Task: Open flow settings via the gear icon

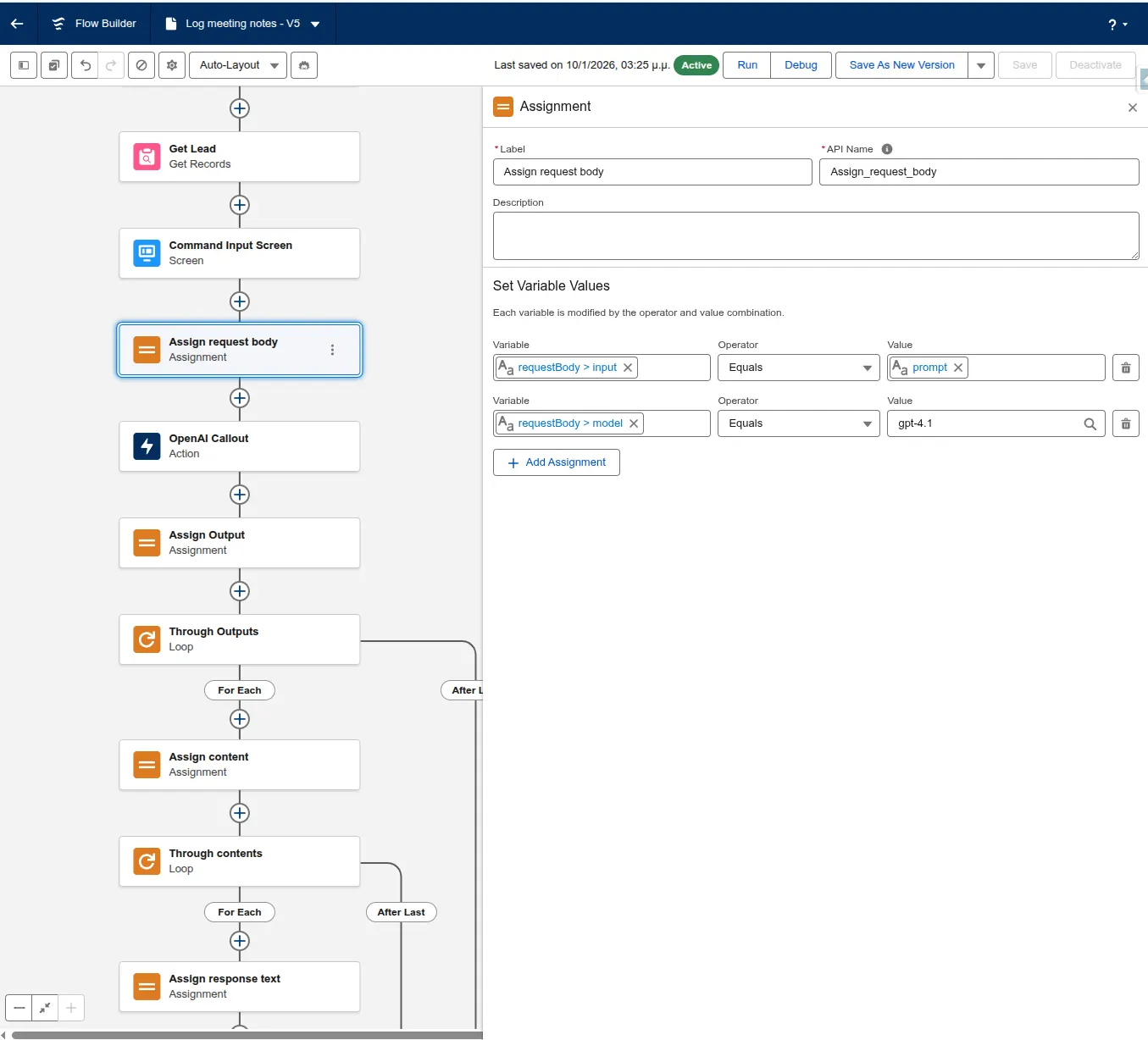Action: (x=171, y=65)
